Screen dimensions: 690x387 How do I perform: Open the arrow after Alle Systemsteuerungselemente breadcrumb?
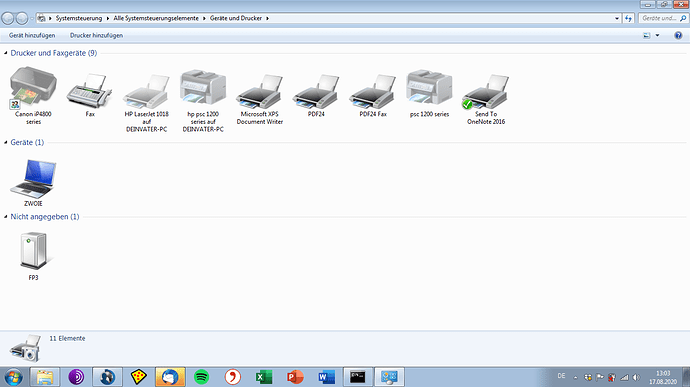[x=204, y=18]
